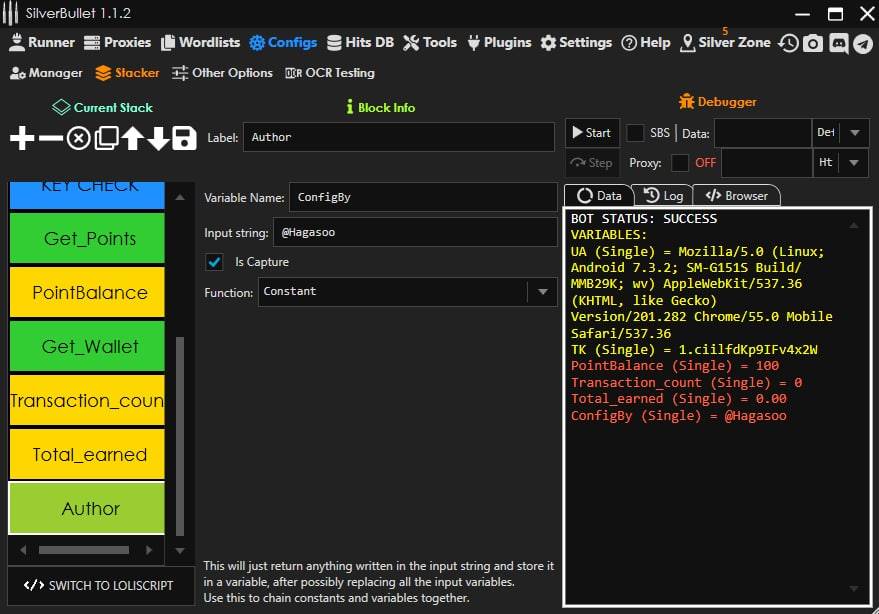The width and height of the screenshot is (879, 614).
Task: Click the Switch to LoliScript button
Action: [98, 586]
